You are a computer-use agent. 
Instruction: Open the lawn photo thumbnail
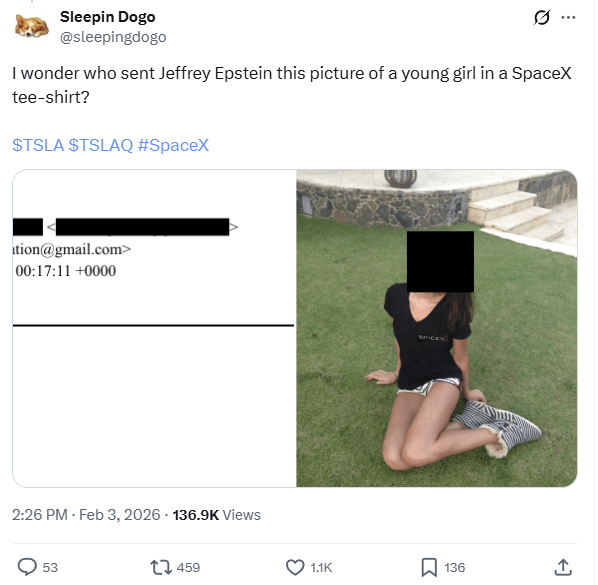[x=437, y=328]
